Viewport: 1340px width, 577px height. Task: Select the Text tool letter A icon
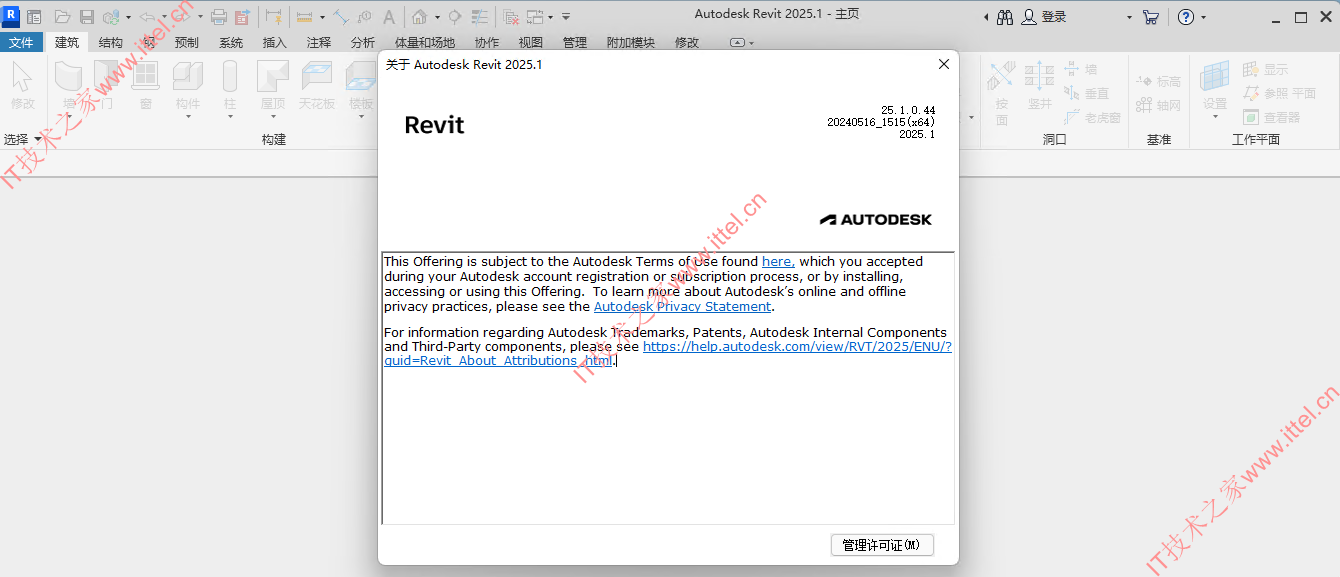pos(389,17)
